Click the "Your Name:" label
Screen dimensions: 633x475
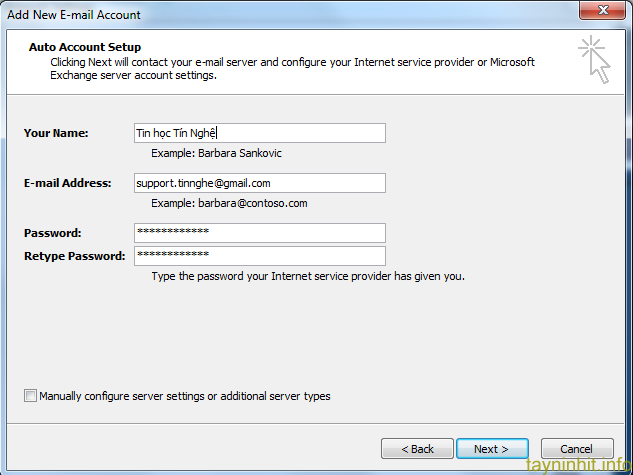click(56, 133)
